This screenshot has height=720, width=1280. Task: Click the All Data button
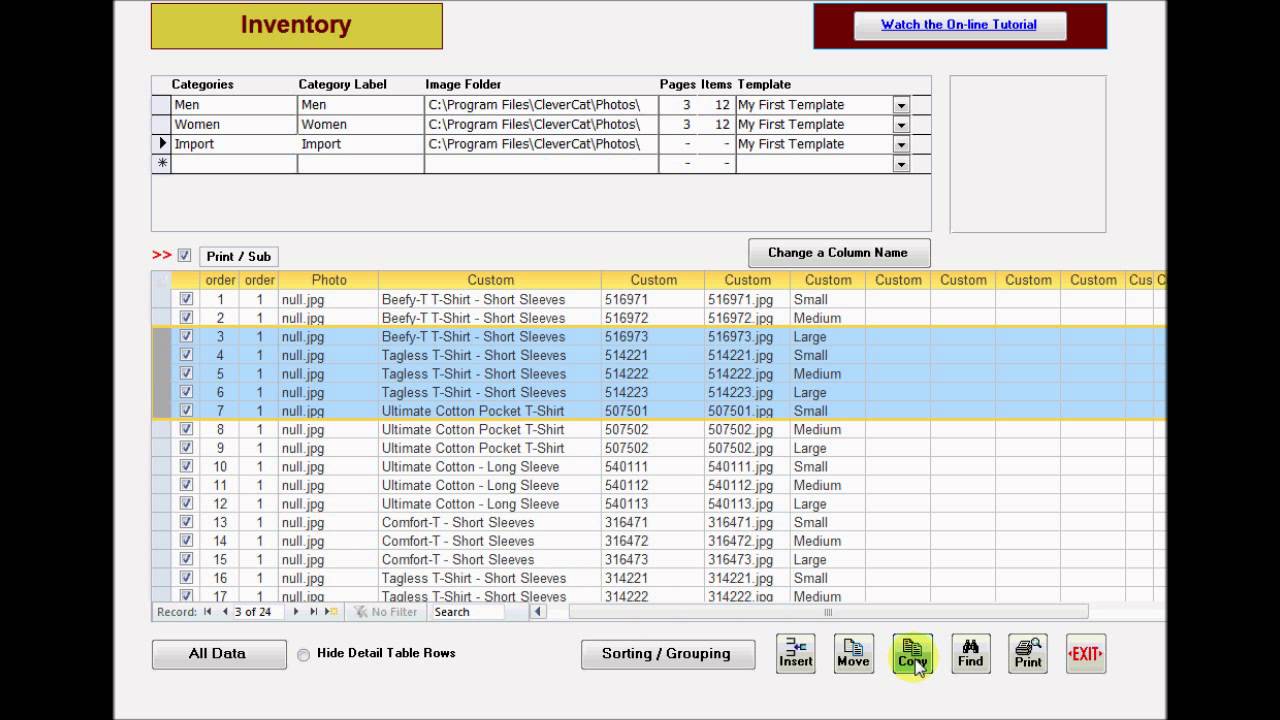[219, 654]
